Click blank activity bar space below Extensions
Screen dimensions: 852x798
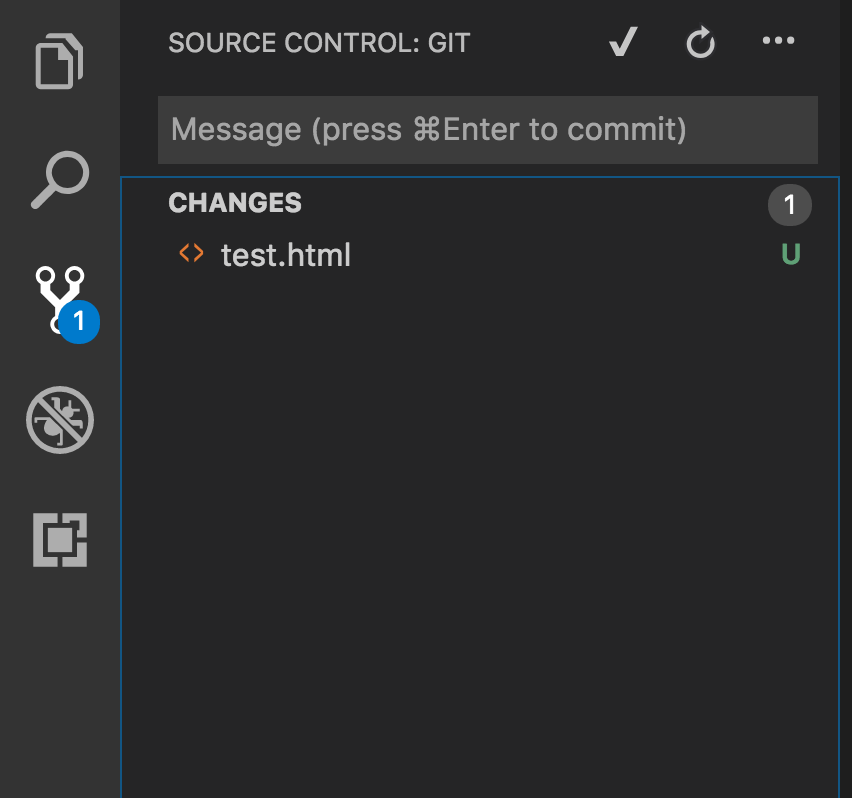tap(60, 680)
